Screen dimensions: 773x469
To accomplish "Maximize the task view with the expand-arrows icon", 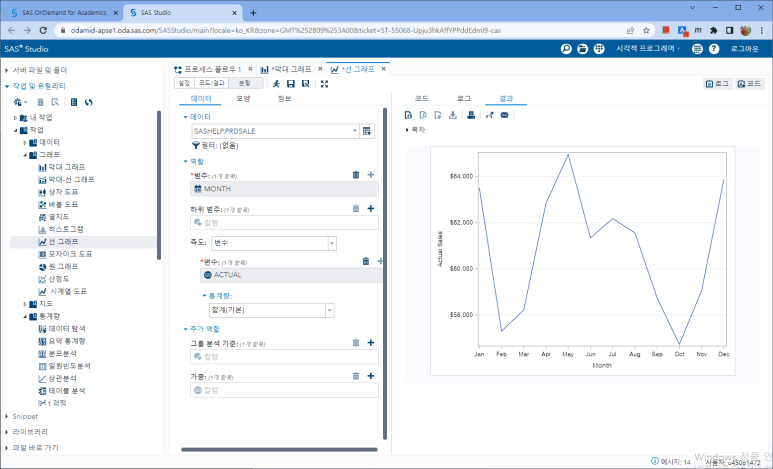I will pyautogui.click(x=324, y=84).
